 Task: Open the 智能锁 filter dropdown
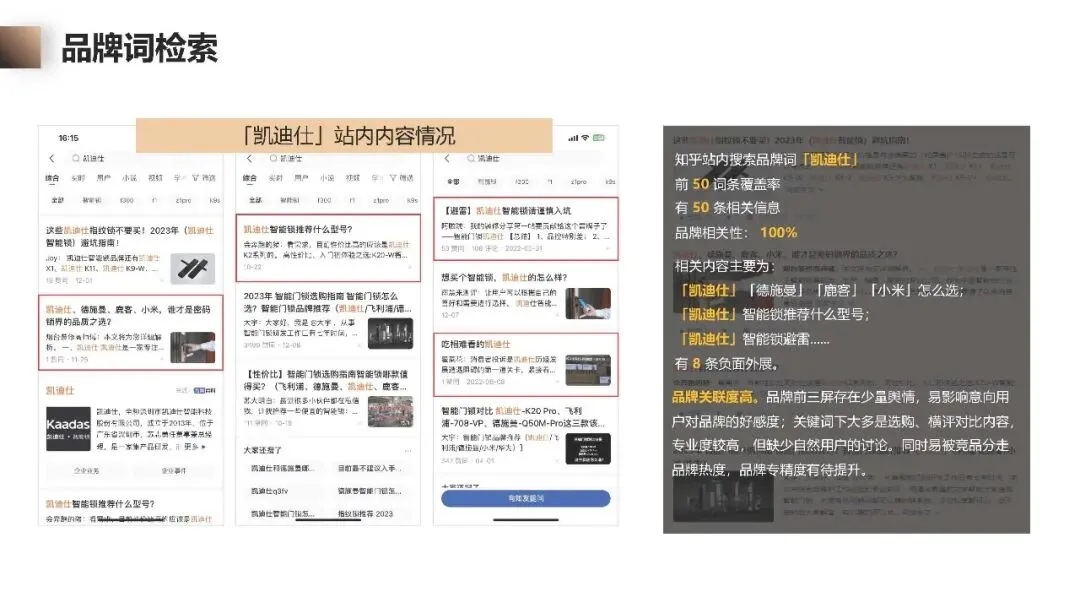(92, 198)
